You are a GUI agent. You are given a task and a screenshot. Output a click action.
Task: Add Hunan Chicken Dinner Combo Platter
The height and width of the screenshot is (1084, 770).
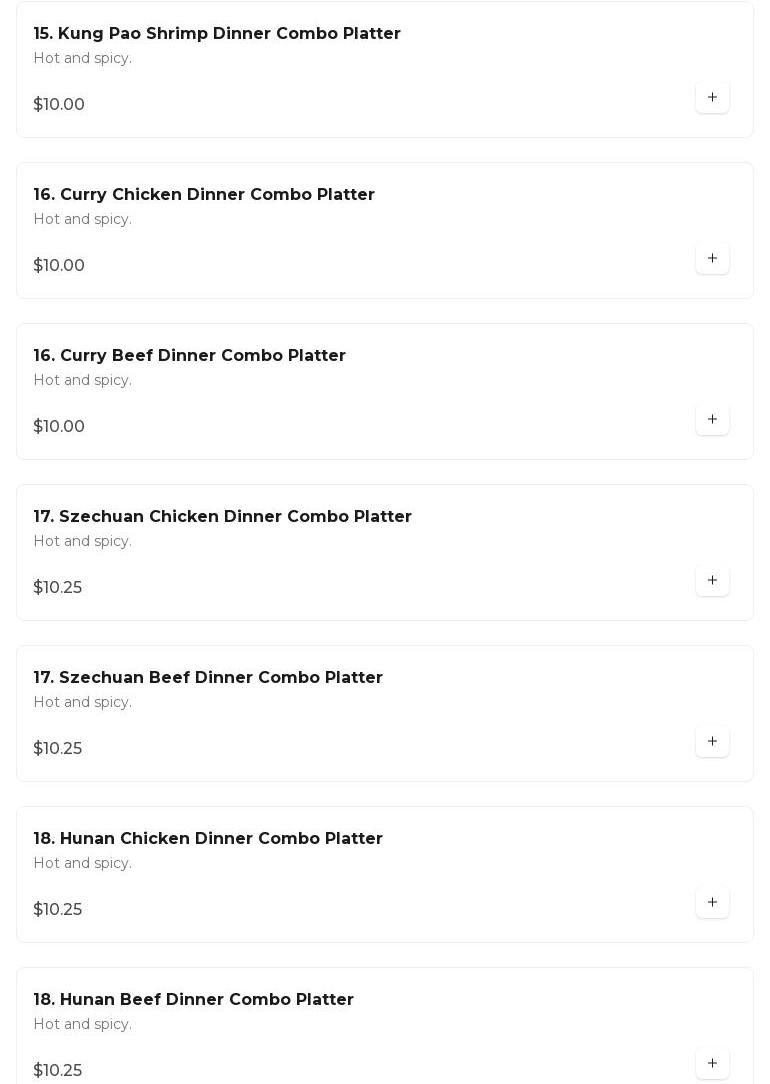712,902
